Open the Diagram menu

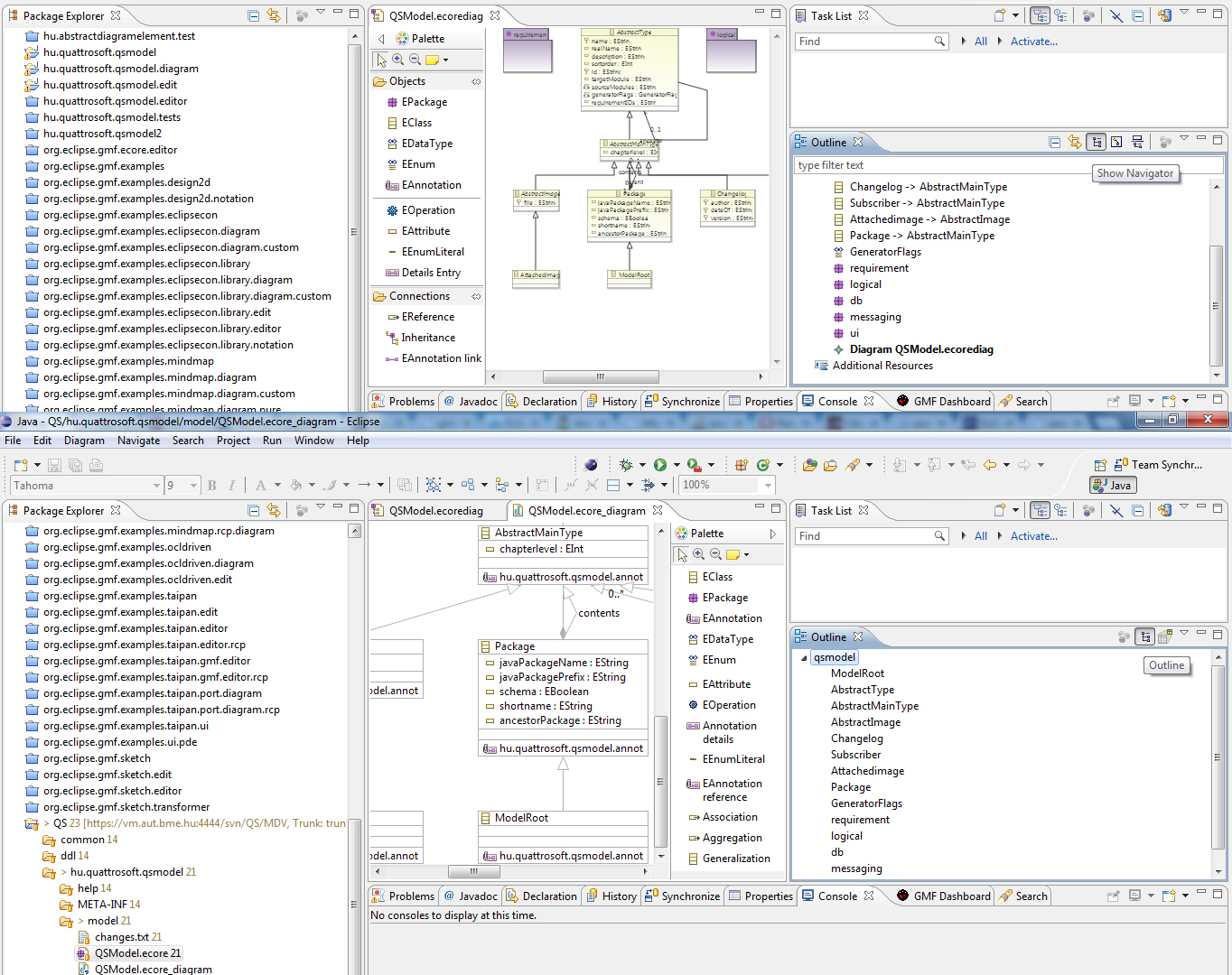[84, 441]
